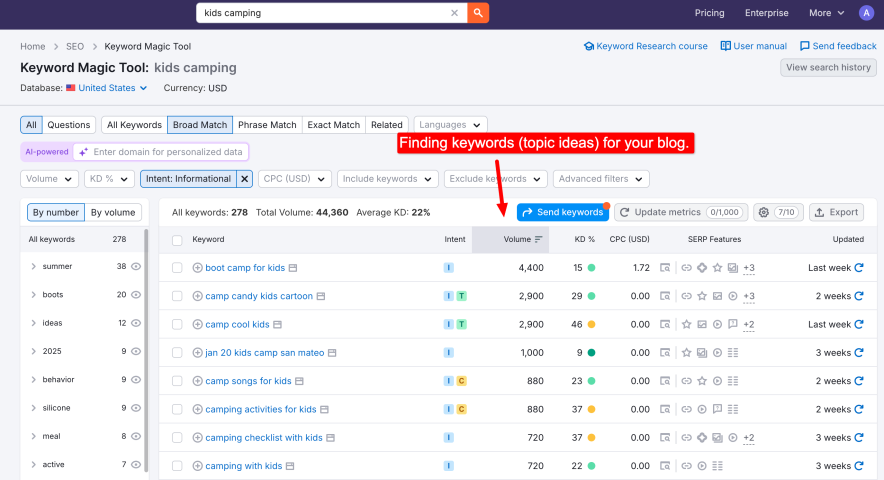The height and width of the screenshot is (480, 884).
Task: Select the Related tab
Action: (387, 125)
